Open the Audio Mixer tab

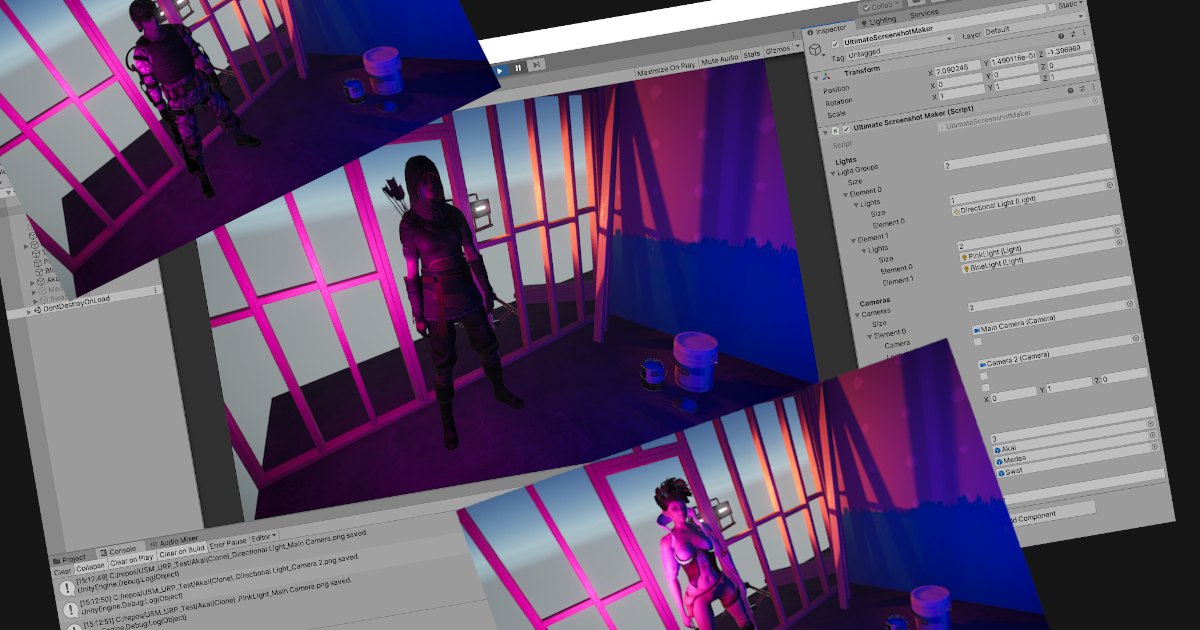pyautogui.click(x=177, y=539)
